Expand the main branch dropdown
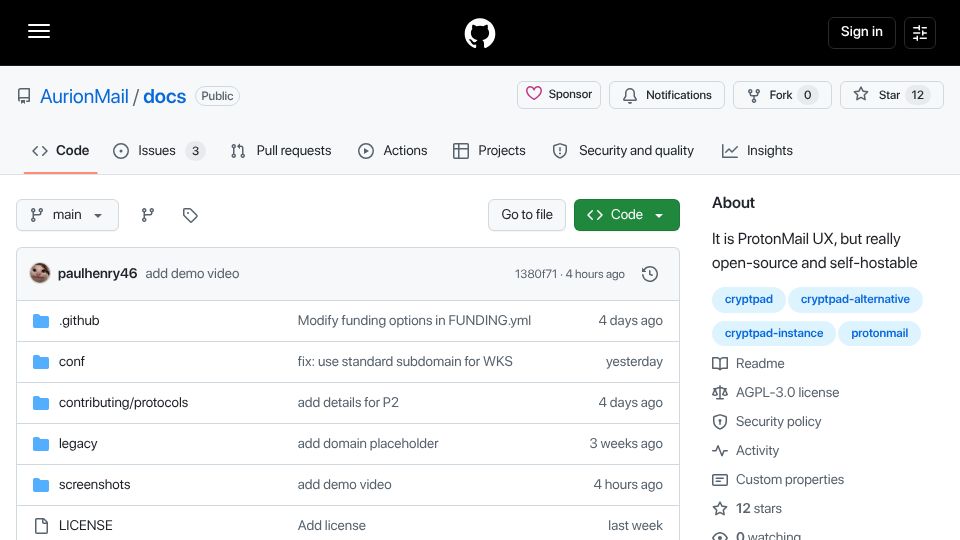This screenshot has width=960, height=540. tap(67, 215)
